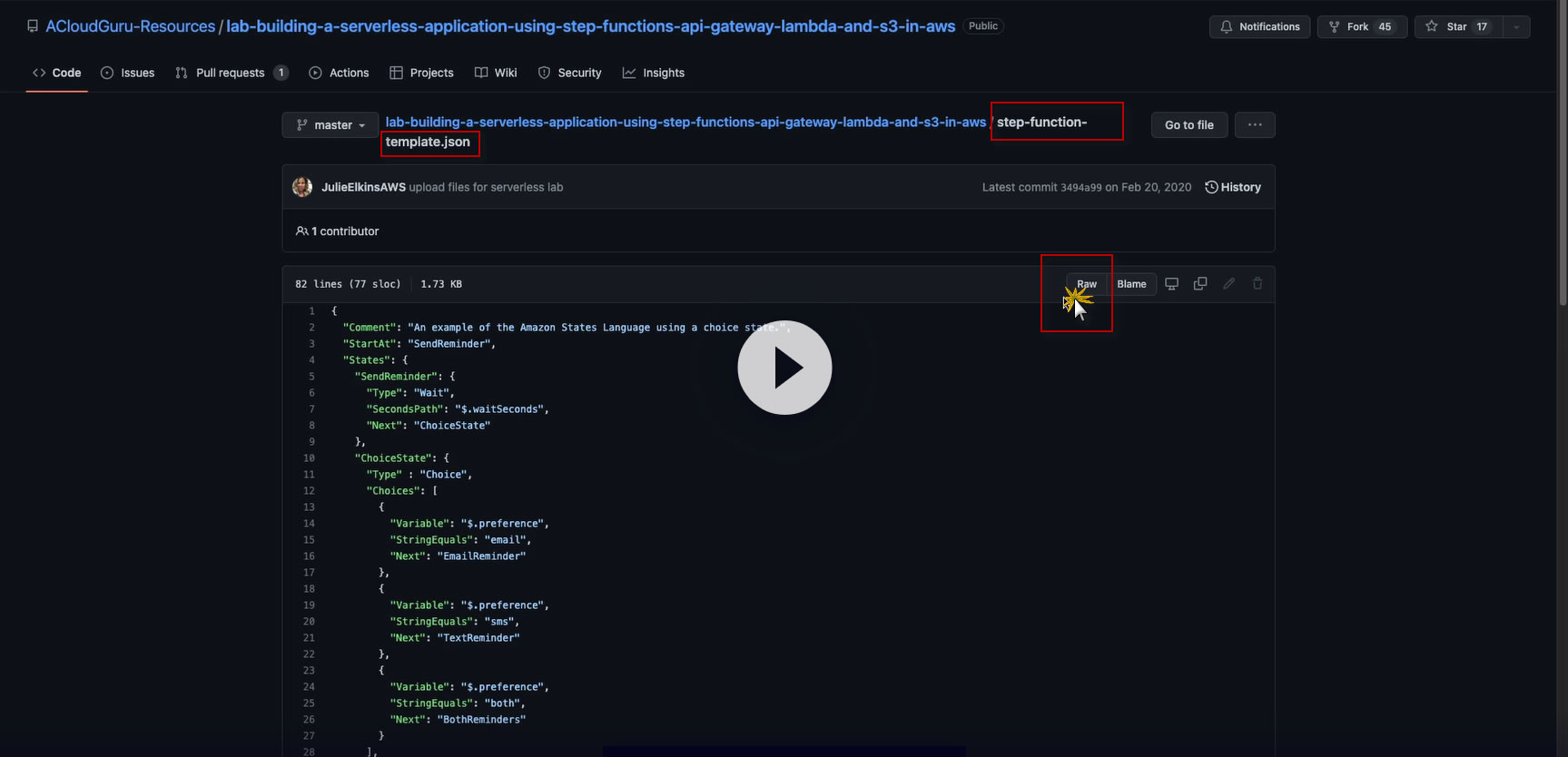1568x757 pixels.
Task: Click the ACloudGuru-Resources owner link
Action: [131, 26]
